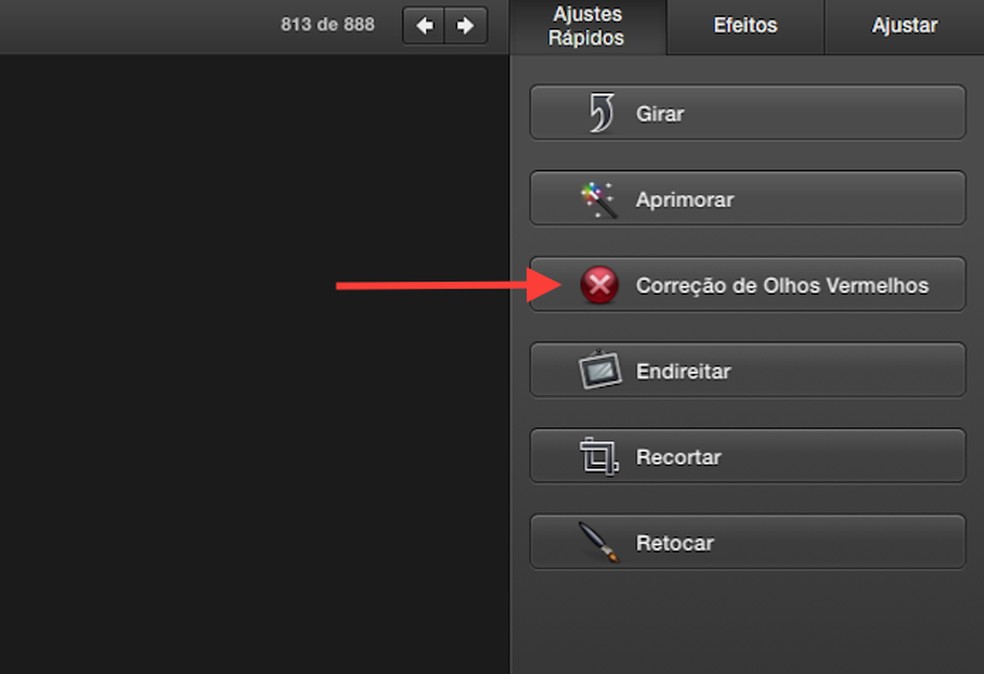Click the Correção de Olhos Vermelhos label

[x=782, y=286]
